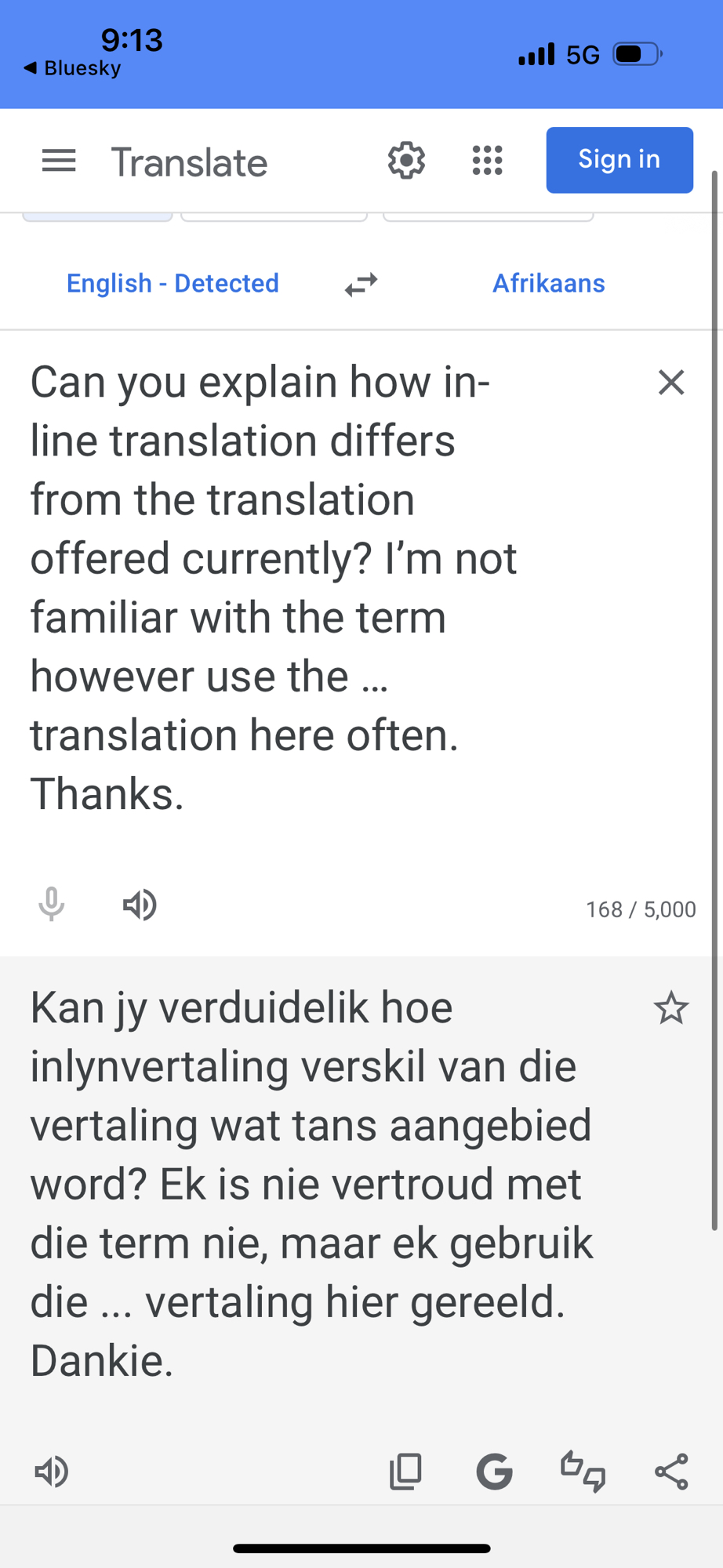This screenshot has height=1568, width=723.
Task: Open the English - Detected language selector
Action: [x=173, y=283]
